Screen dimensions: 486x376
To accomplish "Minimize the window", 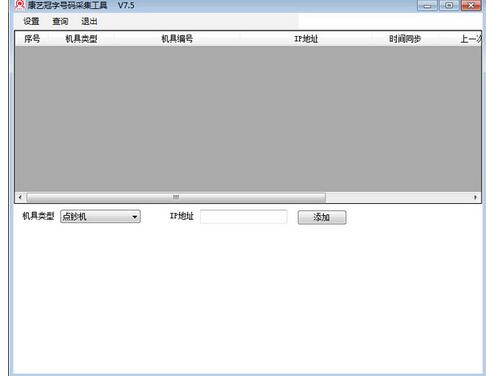I will click(427, 5).
